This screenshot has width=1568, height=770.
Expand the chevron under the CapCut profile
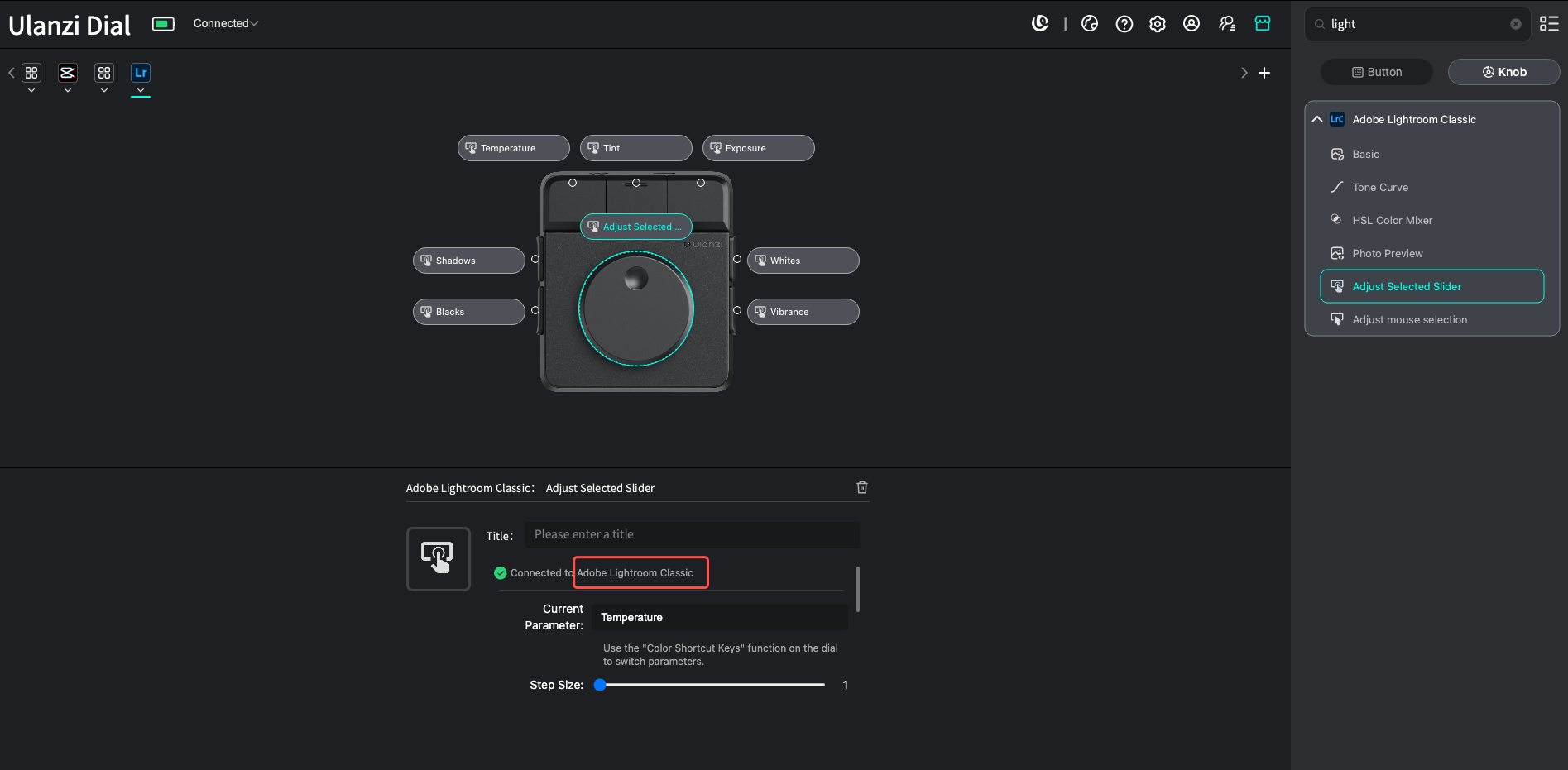click(x=68, y=90)
